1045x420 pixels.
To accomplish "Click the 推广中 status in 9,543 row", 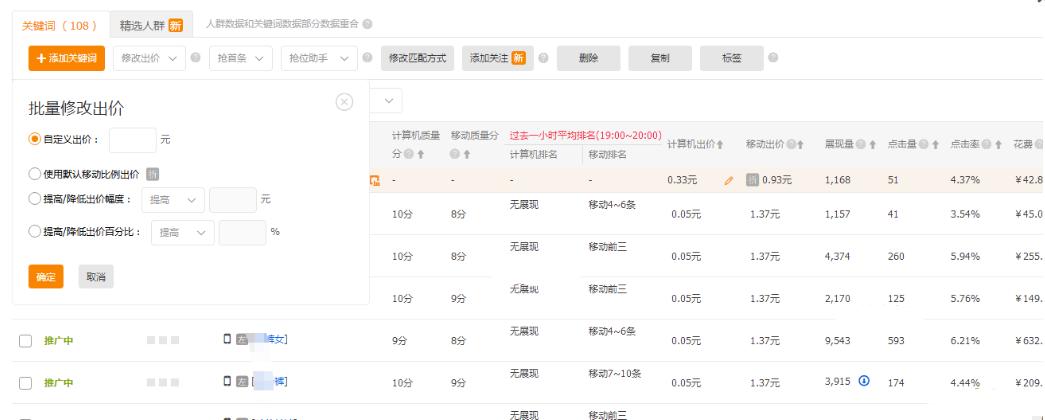I will pyautogui.click(x=59, y=341).
